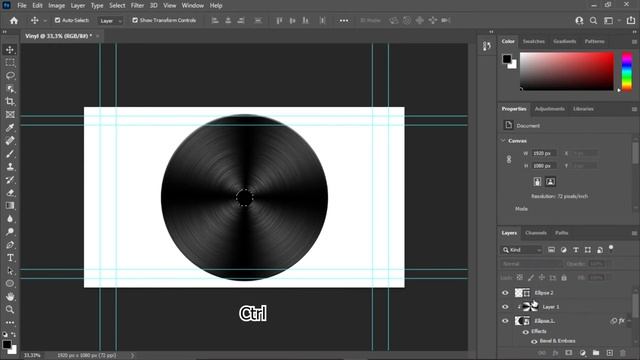Hide the Layer 1 layer
Viewport: 640px width, 360px height.
(x=505, y=307)
